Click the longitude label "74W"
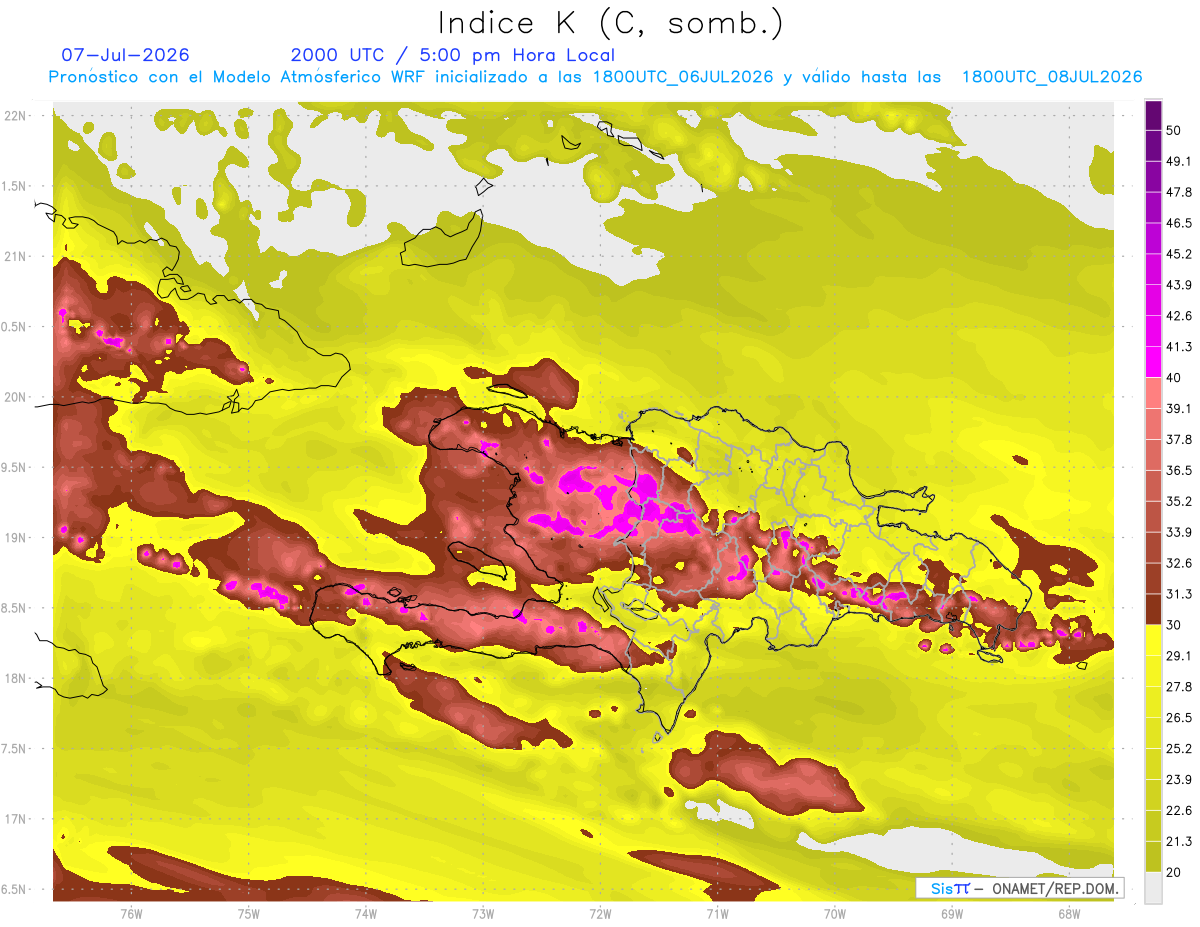This screenshot has height=927, width=1200. click(x=366, y=914)
